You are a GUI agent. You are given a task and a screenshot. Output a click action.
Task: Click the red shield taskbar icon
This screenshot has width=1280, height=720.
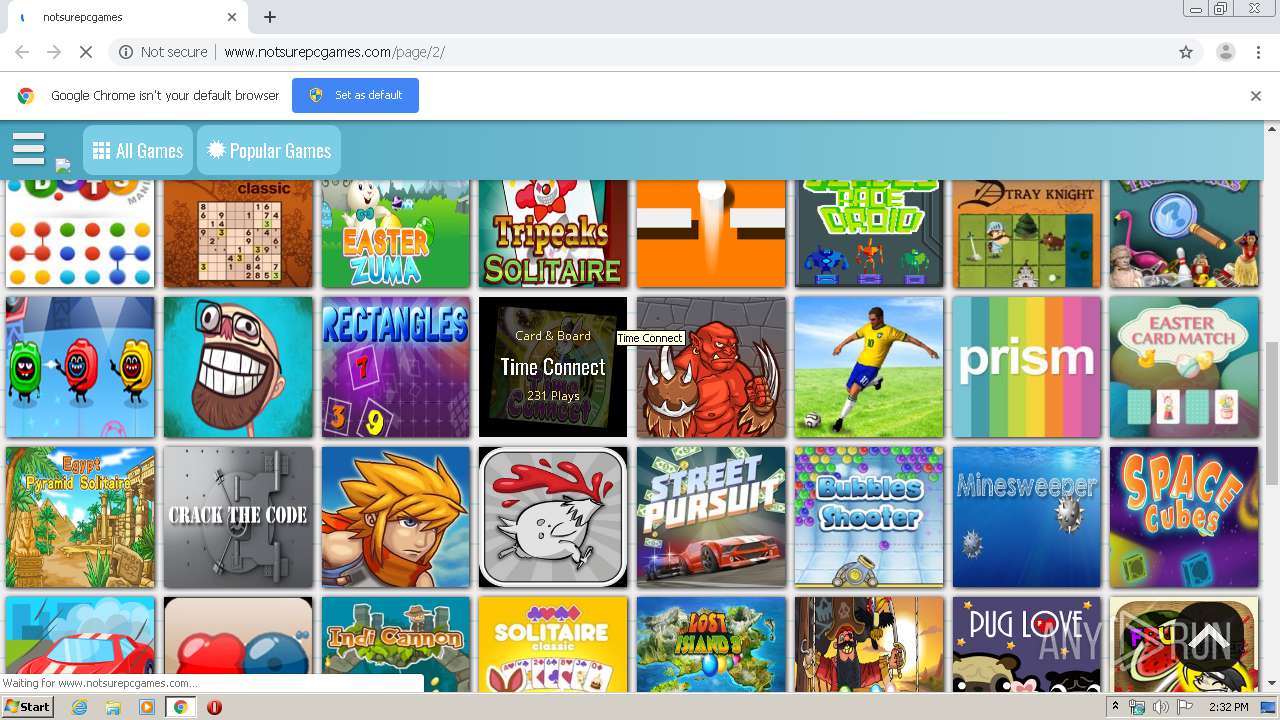[214, 707]
